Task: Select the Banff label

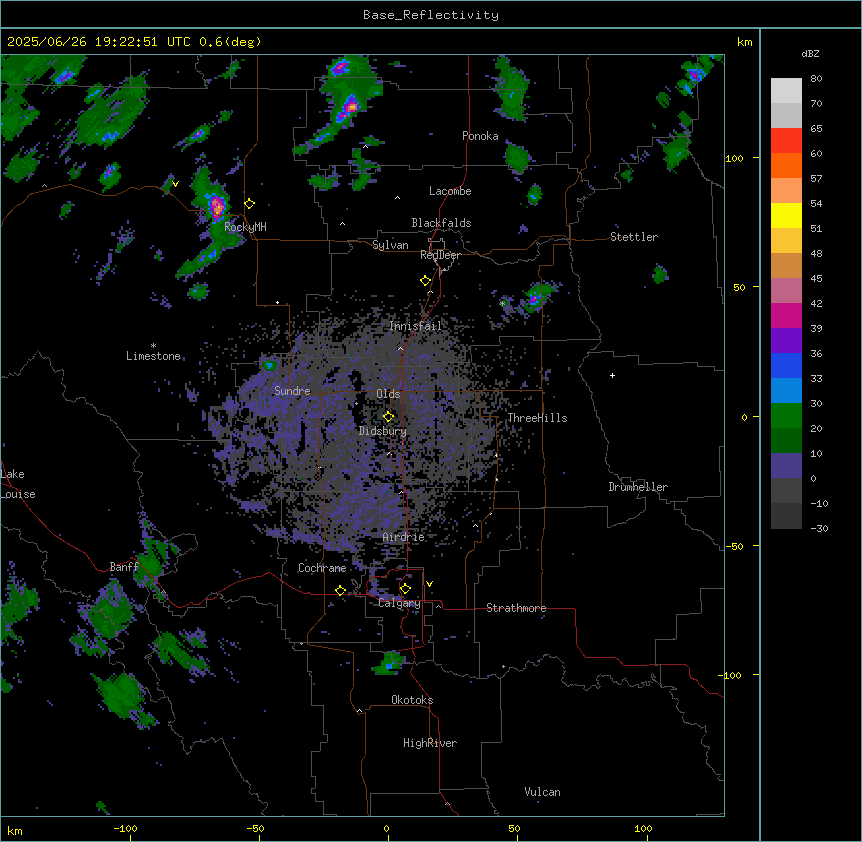Action: click(x=124, y=567)
